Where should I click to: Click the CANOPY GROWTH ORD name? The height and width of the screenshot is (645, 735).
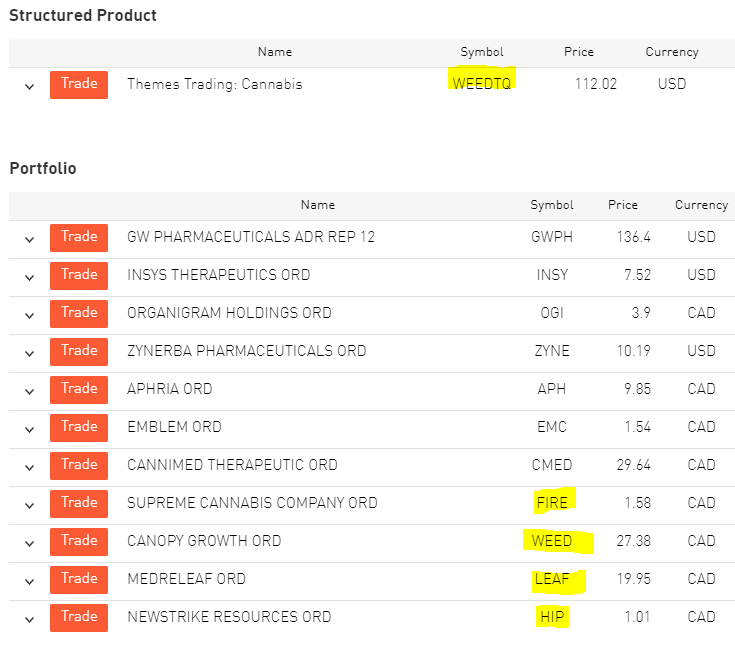(204, 540)
